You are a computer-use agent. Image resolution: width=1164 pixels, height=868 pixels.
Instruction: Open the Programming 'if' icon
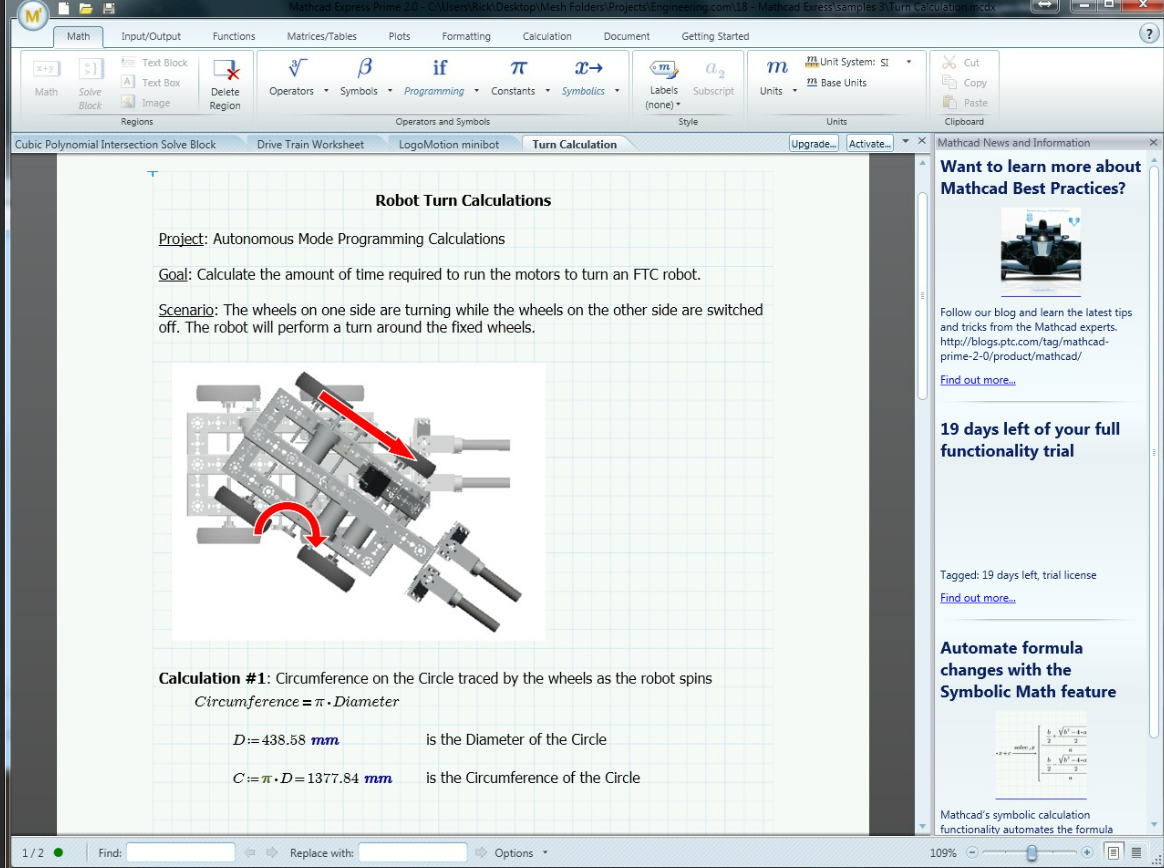(439, 68)
